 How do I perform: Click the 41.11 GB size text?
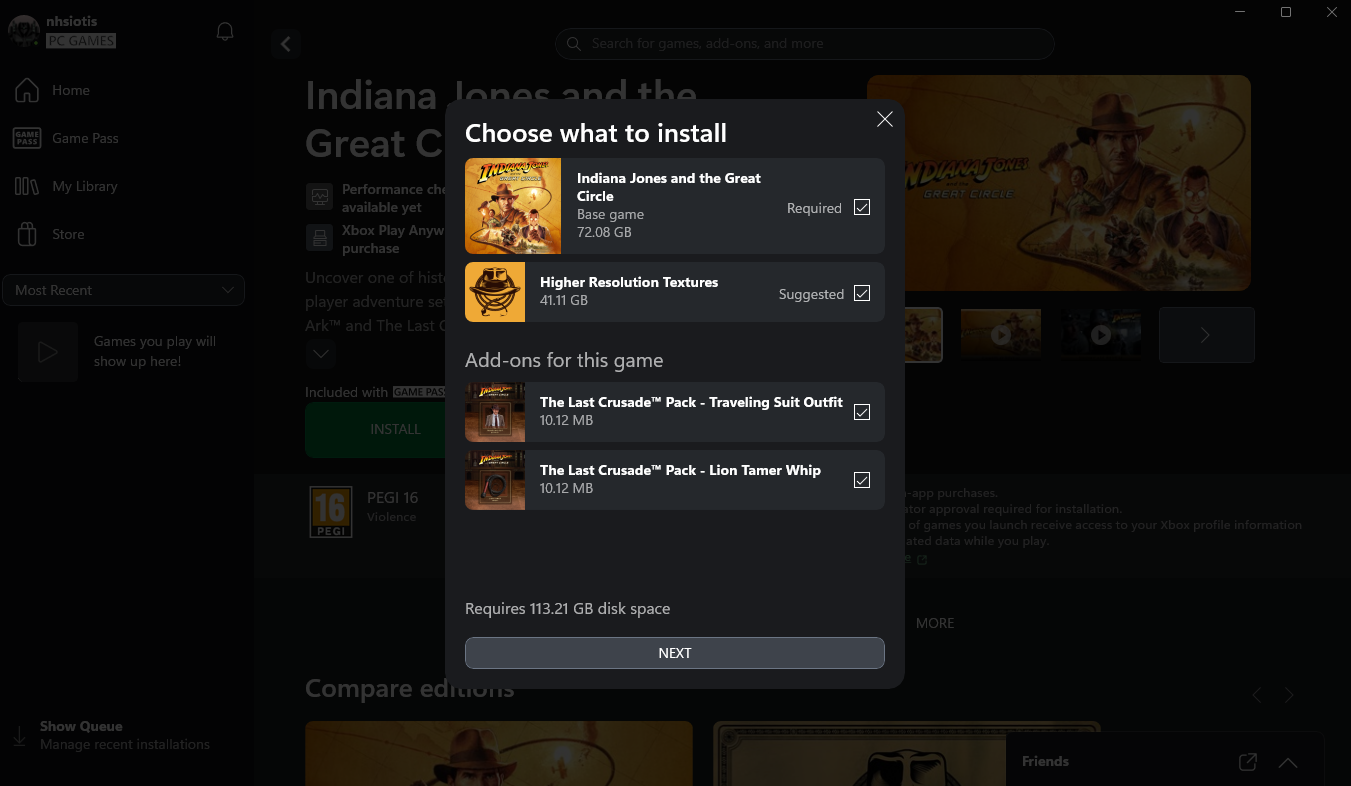[x=564, y=300]
